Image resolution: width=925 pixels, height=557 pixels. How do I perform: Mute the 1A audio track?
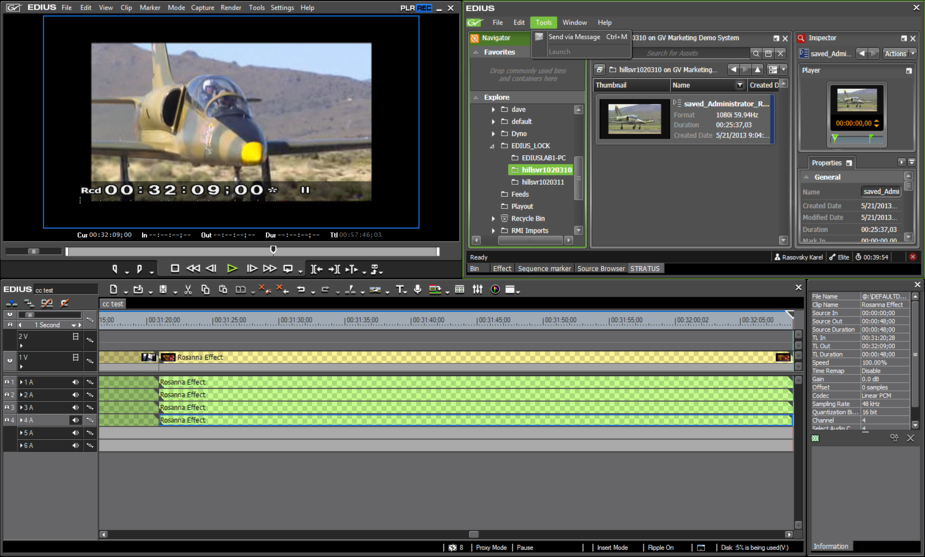(x=76, y=382)
